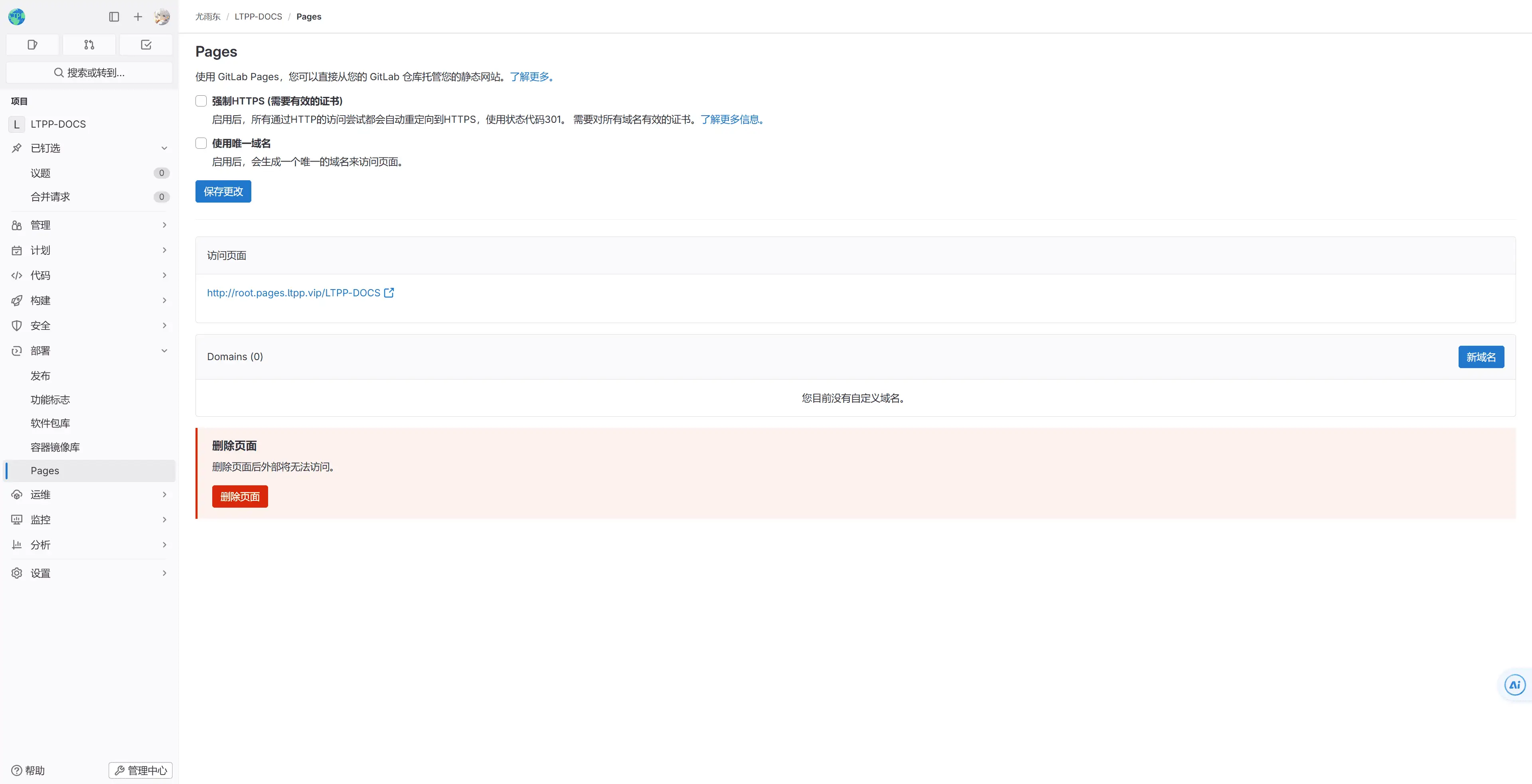Open merge requests shortcut icon

click(89, 45)
